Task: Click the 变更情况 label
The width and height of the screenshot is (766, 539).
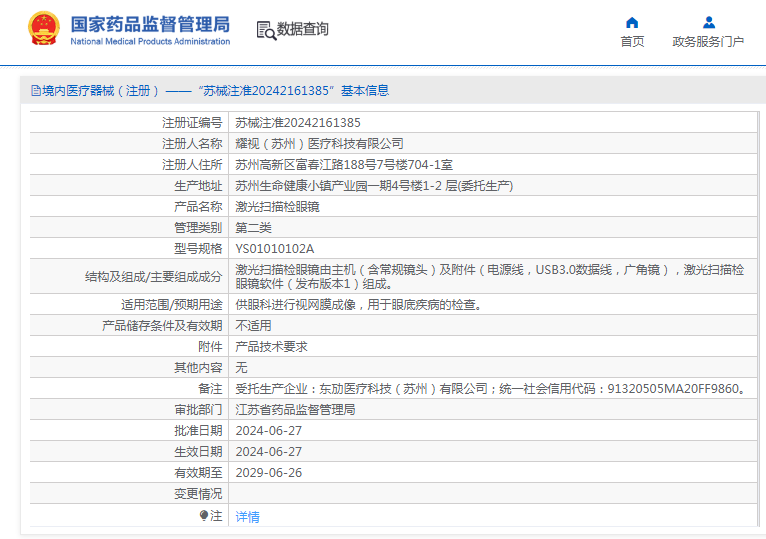Action: 198,494
